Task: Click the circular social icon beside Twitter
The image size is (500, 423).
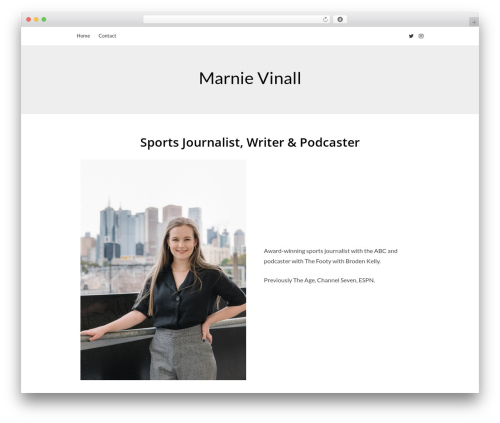Action: click(x=421, y=36)
